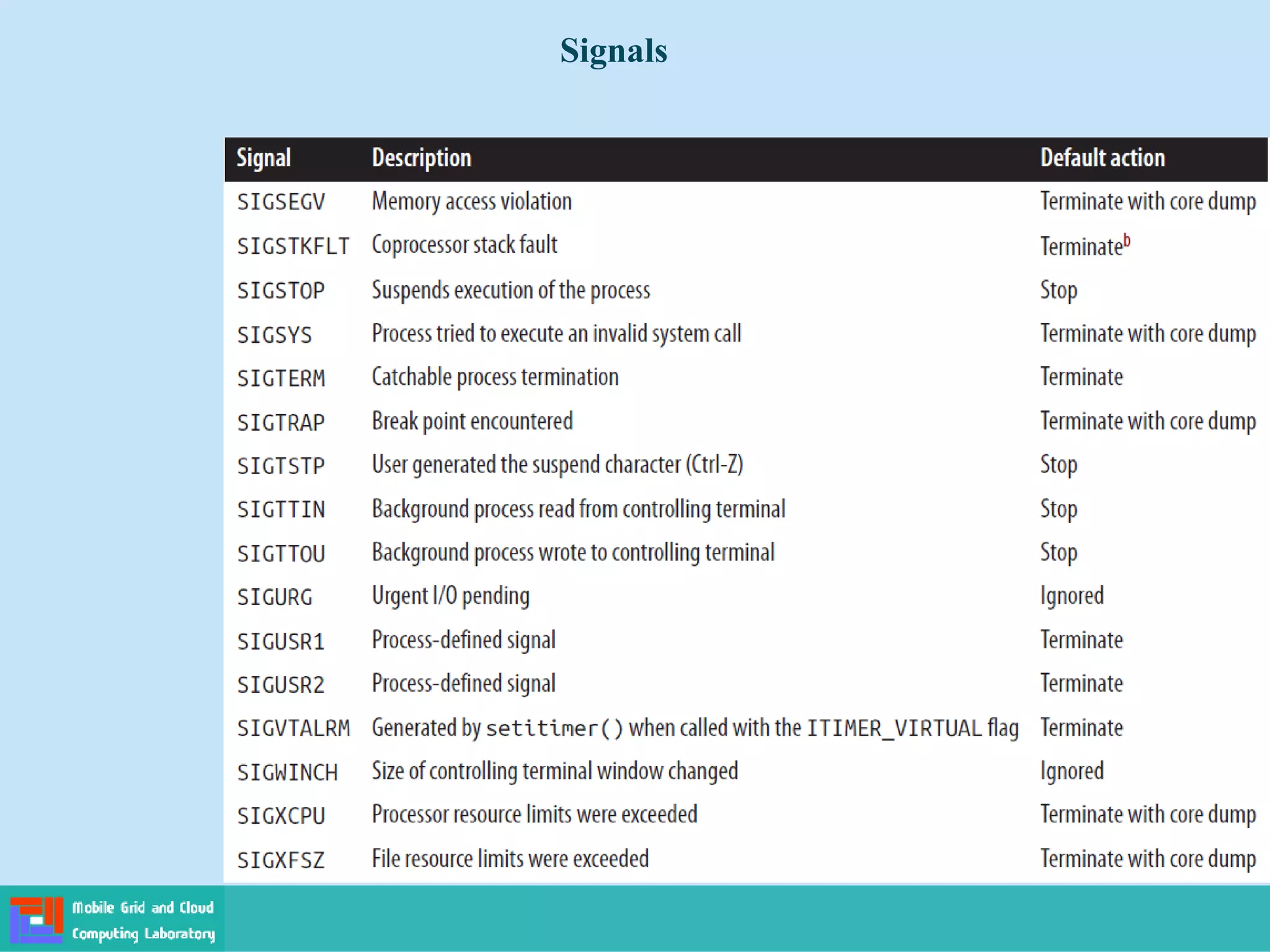This screenshot has height=952, width=1270.
Task: Click 'Background process wrote to controlling terminal'
Action: pyautogui.click(x=573, y=553)
